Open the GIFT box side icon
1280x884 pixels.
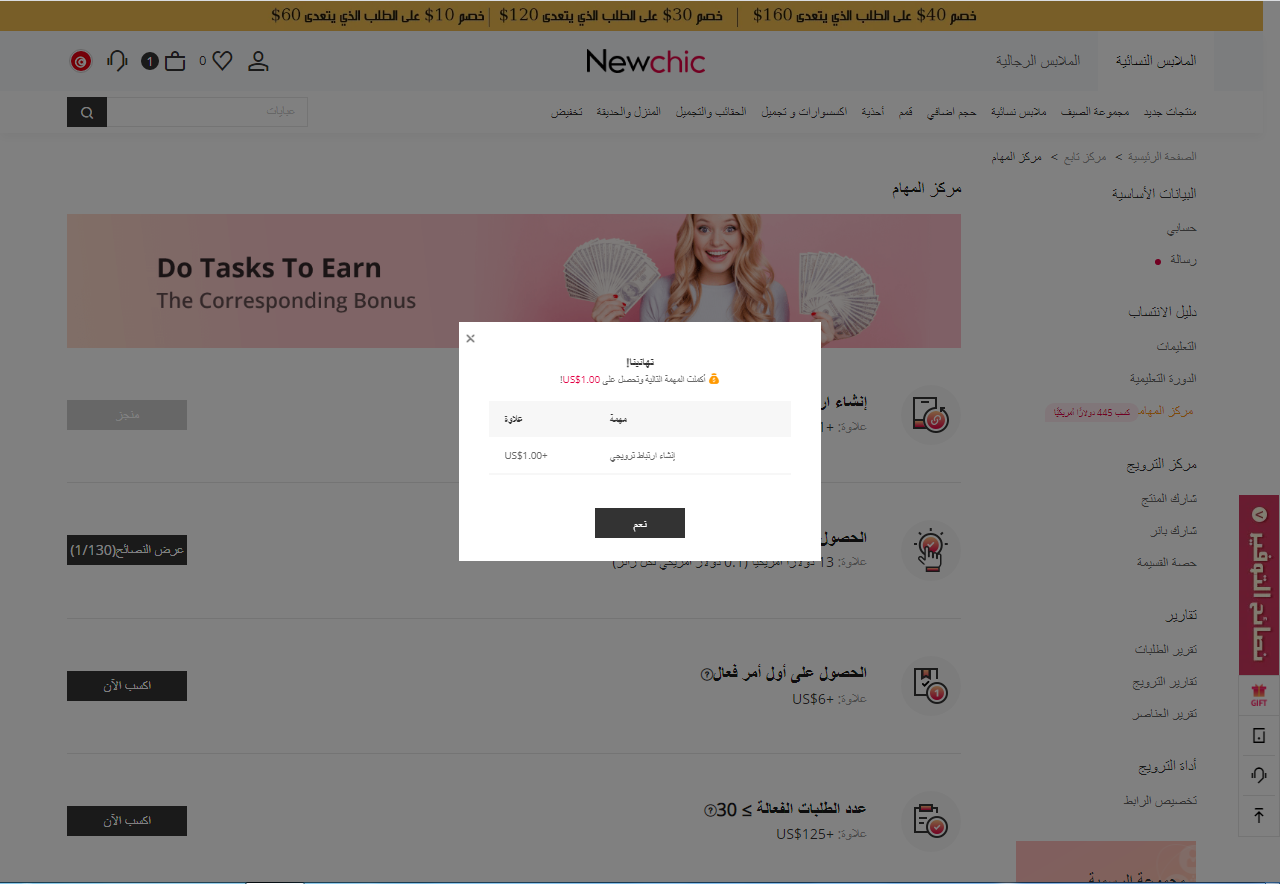pyautogui.click(x=1259, y=695)
